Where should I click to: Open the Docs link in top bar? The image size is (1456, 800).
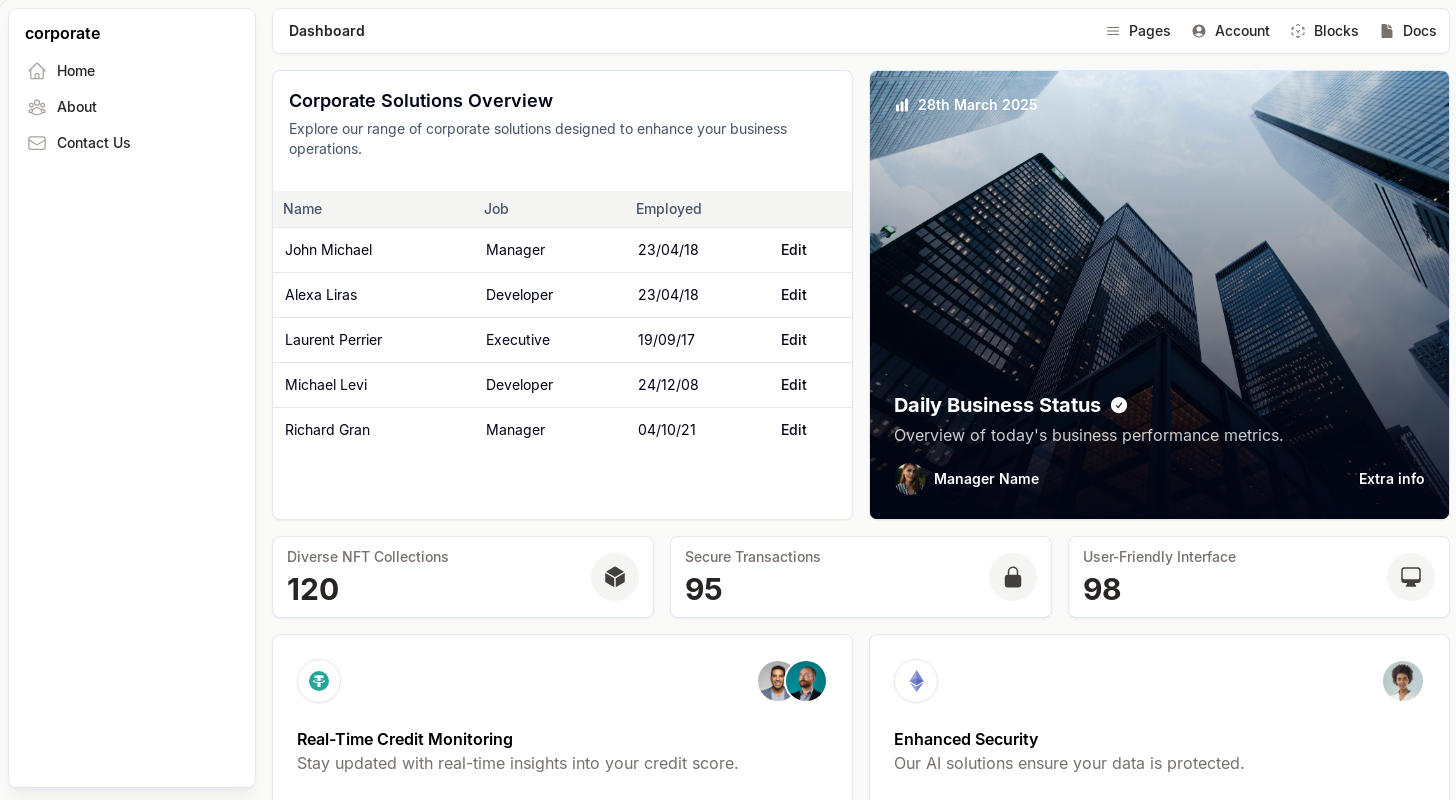coord(1408,31)
